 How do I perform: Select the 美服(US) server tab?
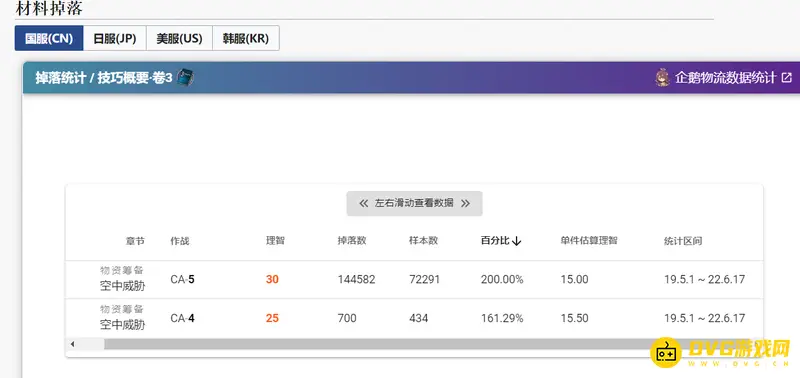click(x=179, y=38)
